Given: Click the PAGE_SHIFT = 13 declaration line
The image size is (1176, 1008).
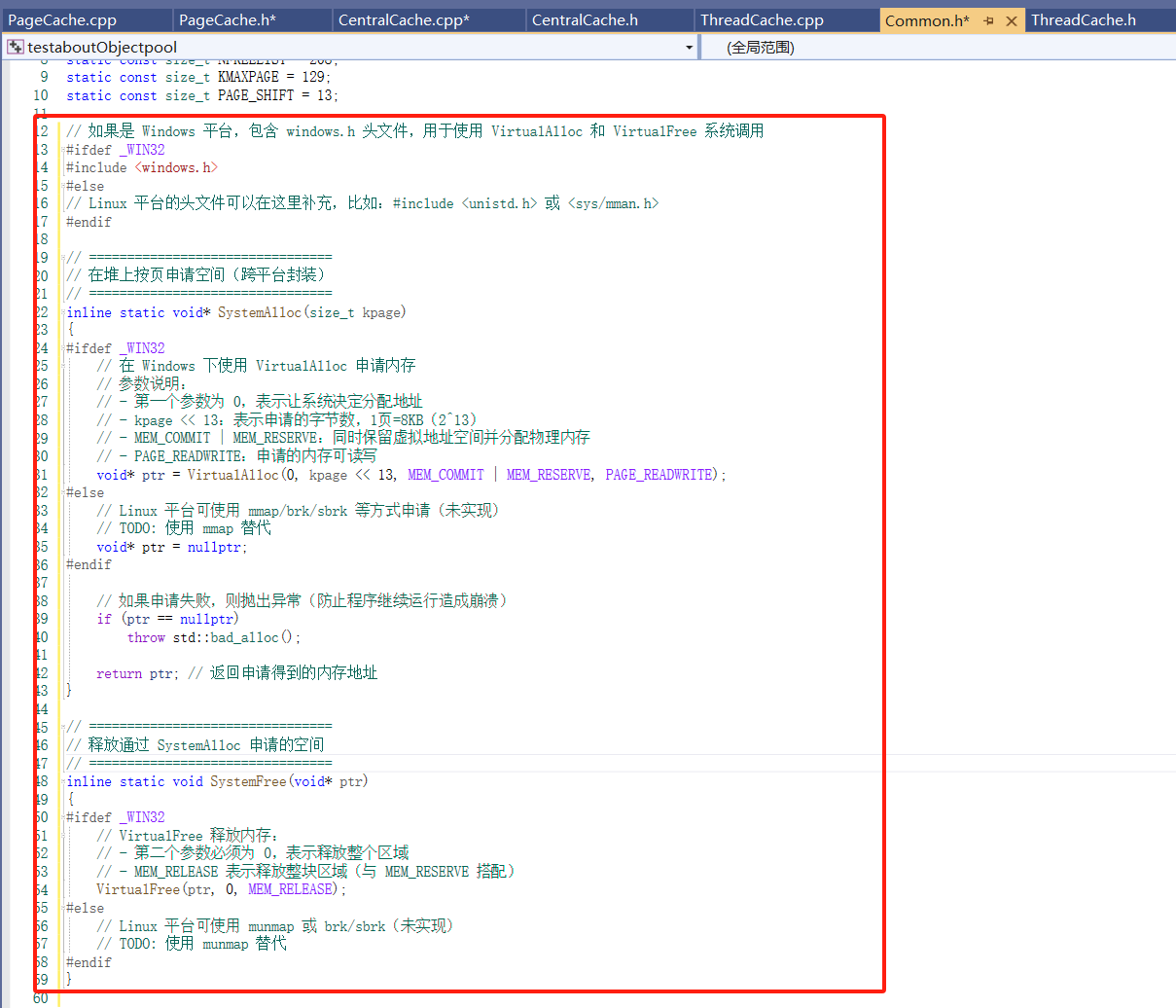Looking at the screenshot, I should coord(202,95).
